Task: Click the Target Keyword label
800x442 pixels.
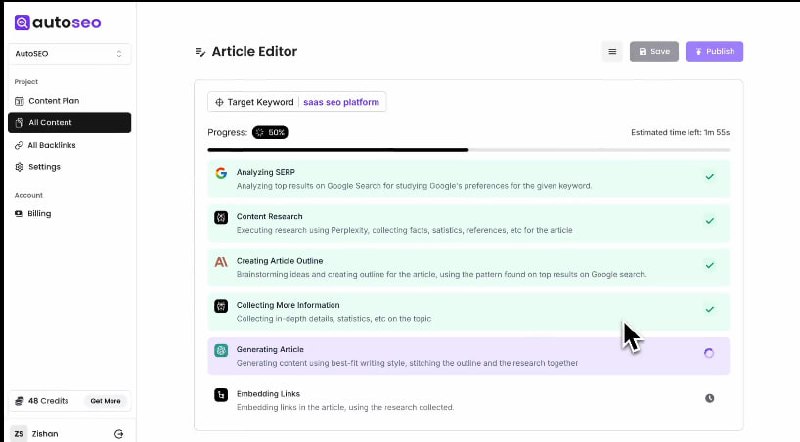Action: point(260,102)
